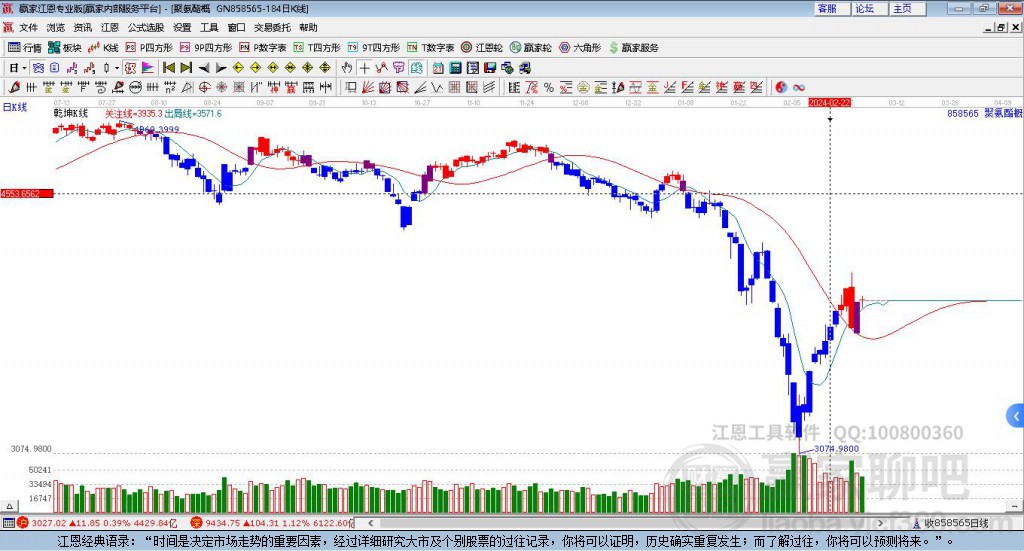Click the red price label 4553.6562
Image resolution: width=1024 pixels, height=551 pixels.
(x=27, y=194)
